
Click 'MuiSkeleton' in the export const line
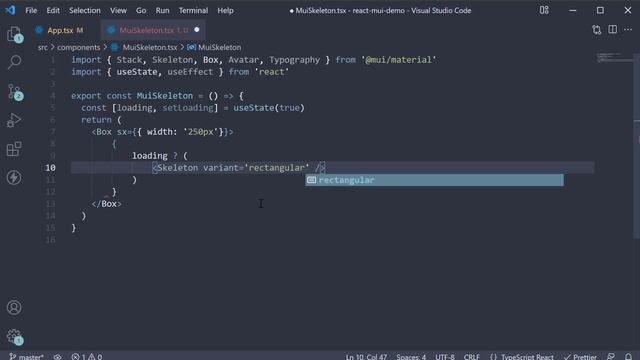pyautogui.click(x=164, y=96)
